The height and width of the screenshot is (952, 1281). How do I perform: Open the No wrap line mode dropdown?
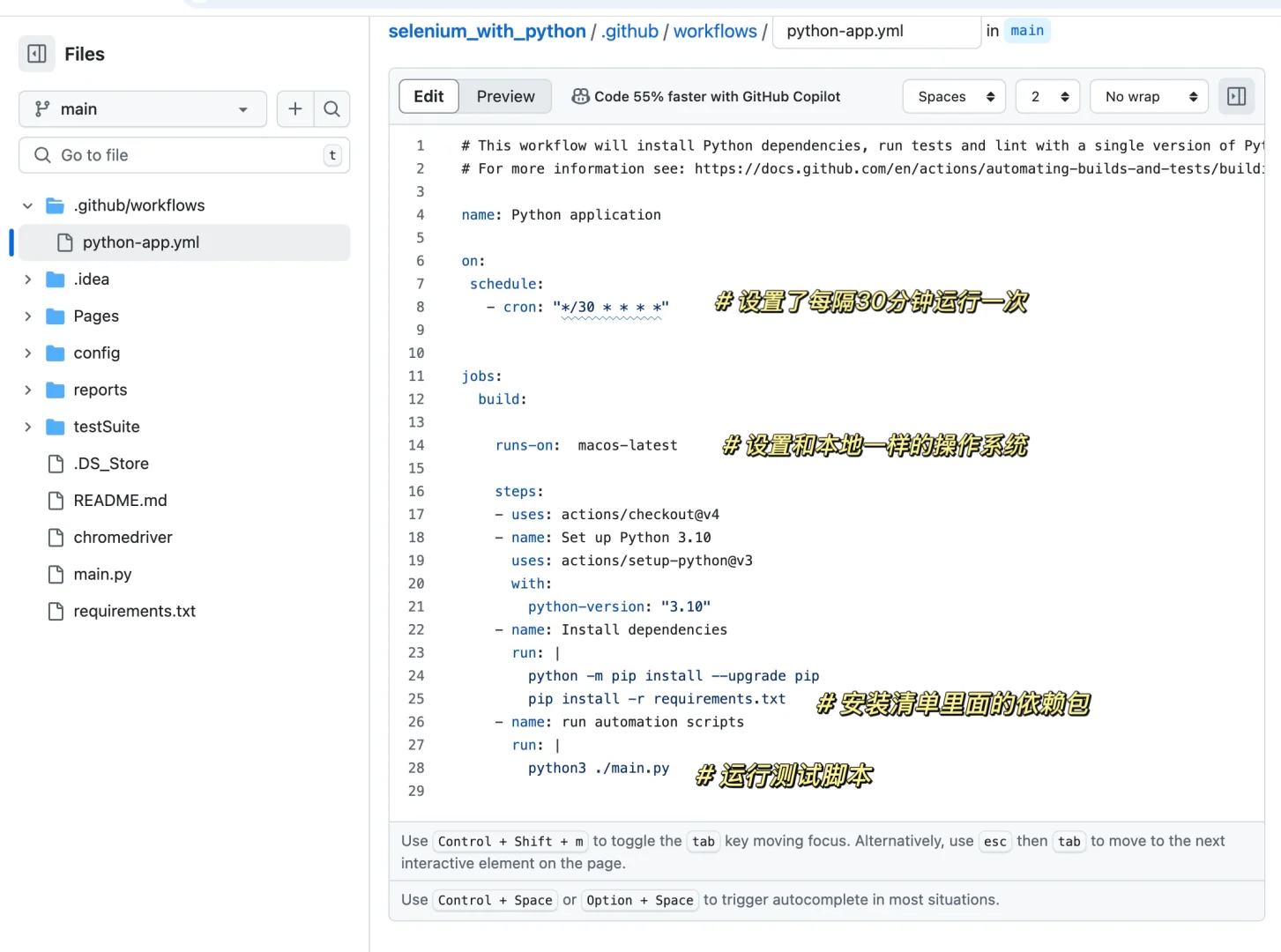pyautogui.click(x=1150, y=96)
